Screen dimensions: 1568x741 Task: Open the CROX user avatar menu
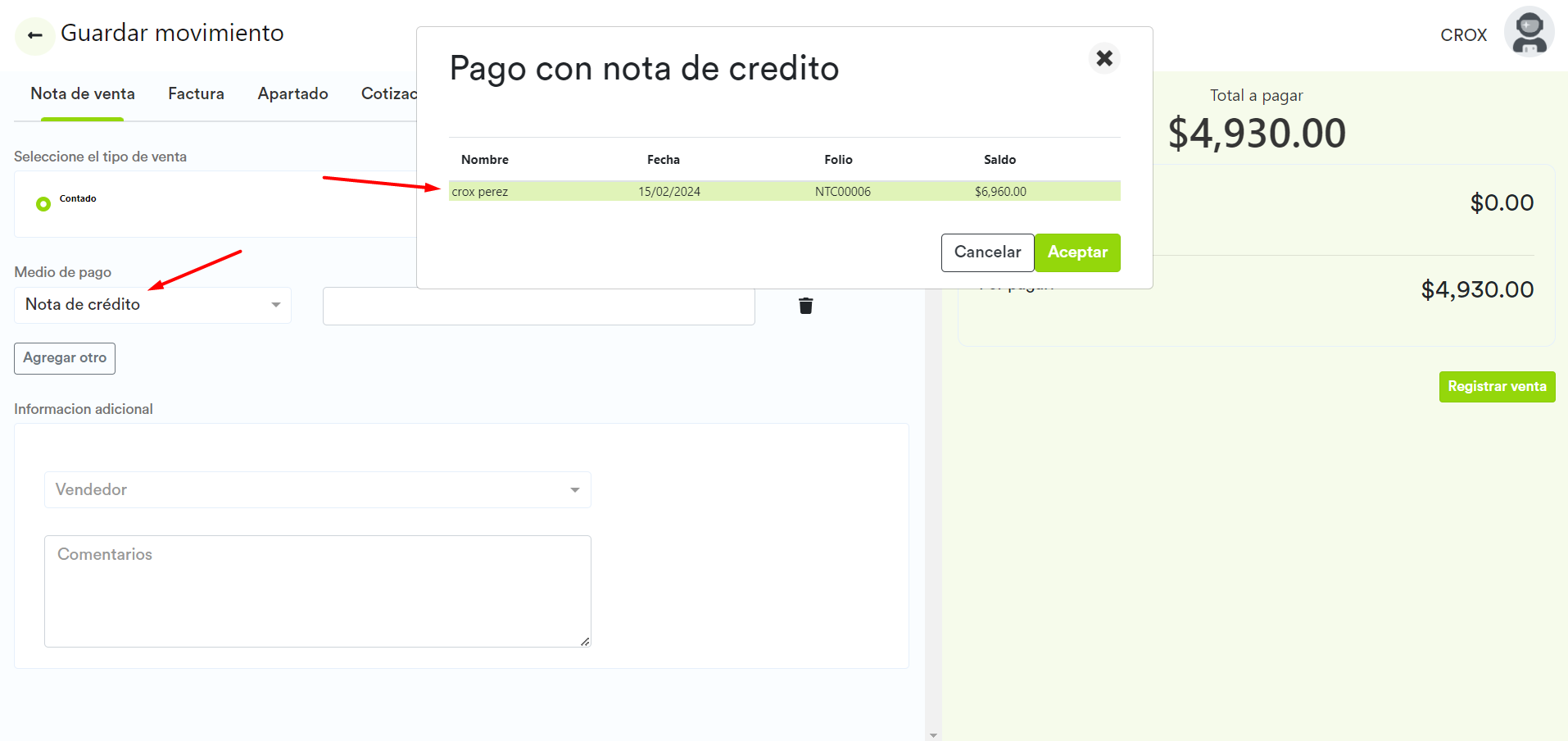(1529, 33)
